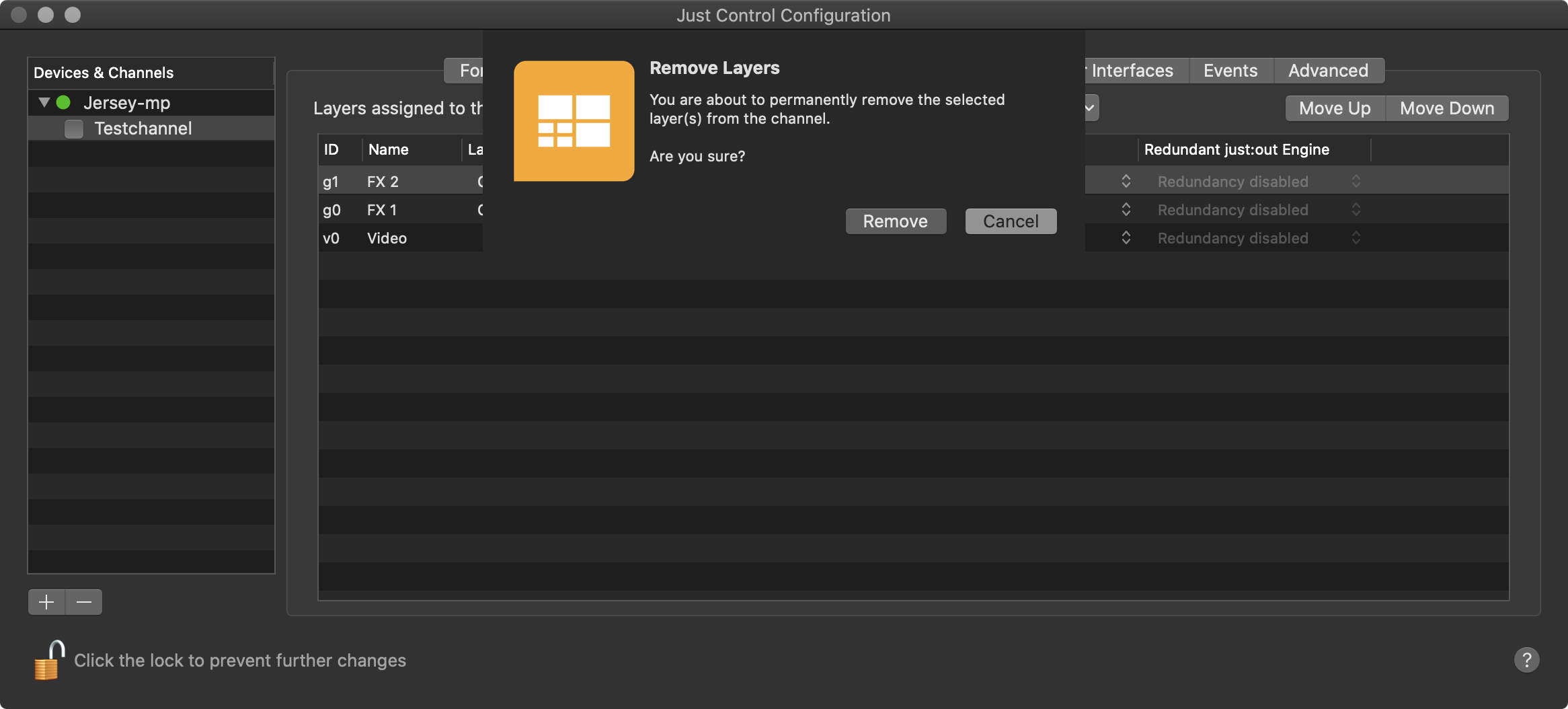This screenshot has height=709, width=1568.
Task: Open engine stepper in the FX 2 row
Action: 1126,182
